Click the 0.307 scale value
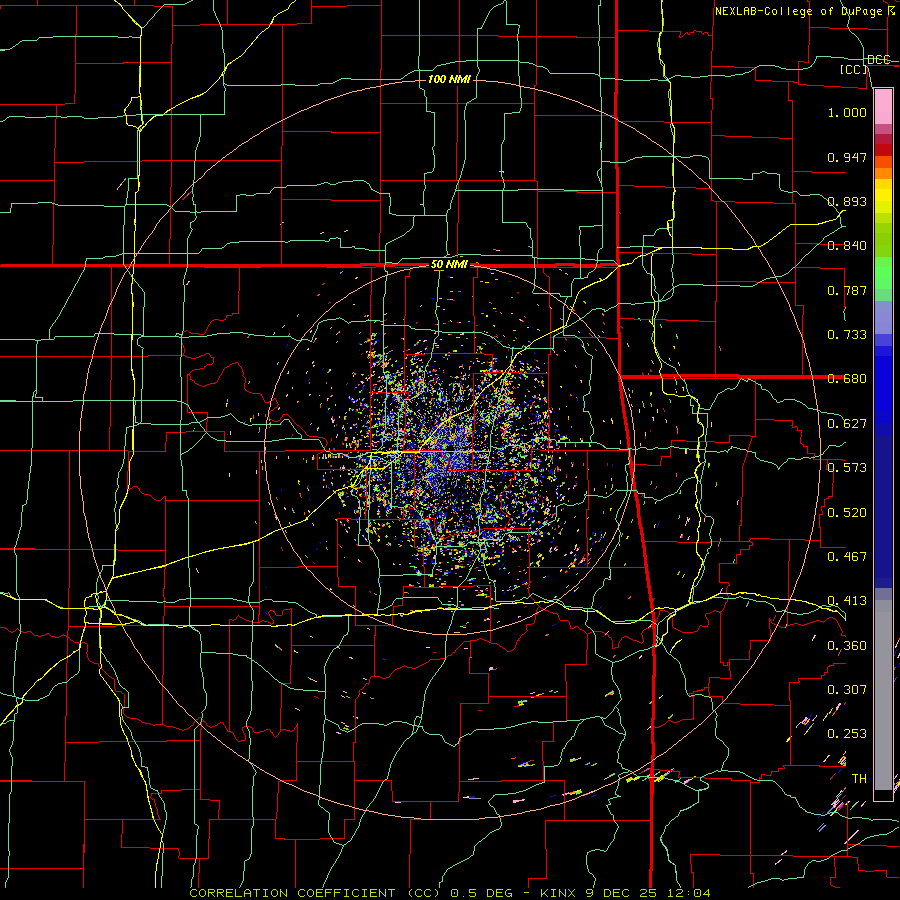This screenshot has height=900, width=900. pyautogui.click(x=847, y=690)
